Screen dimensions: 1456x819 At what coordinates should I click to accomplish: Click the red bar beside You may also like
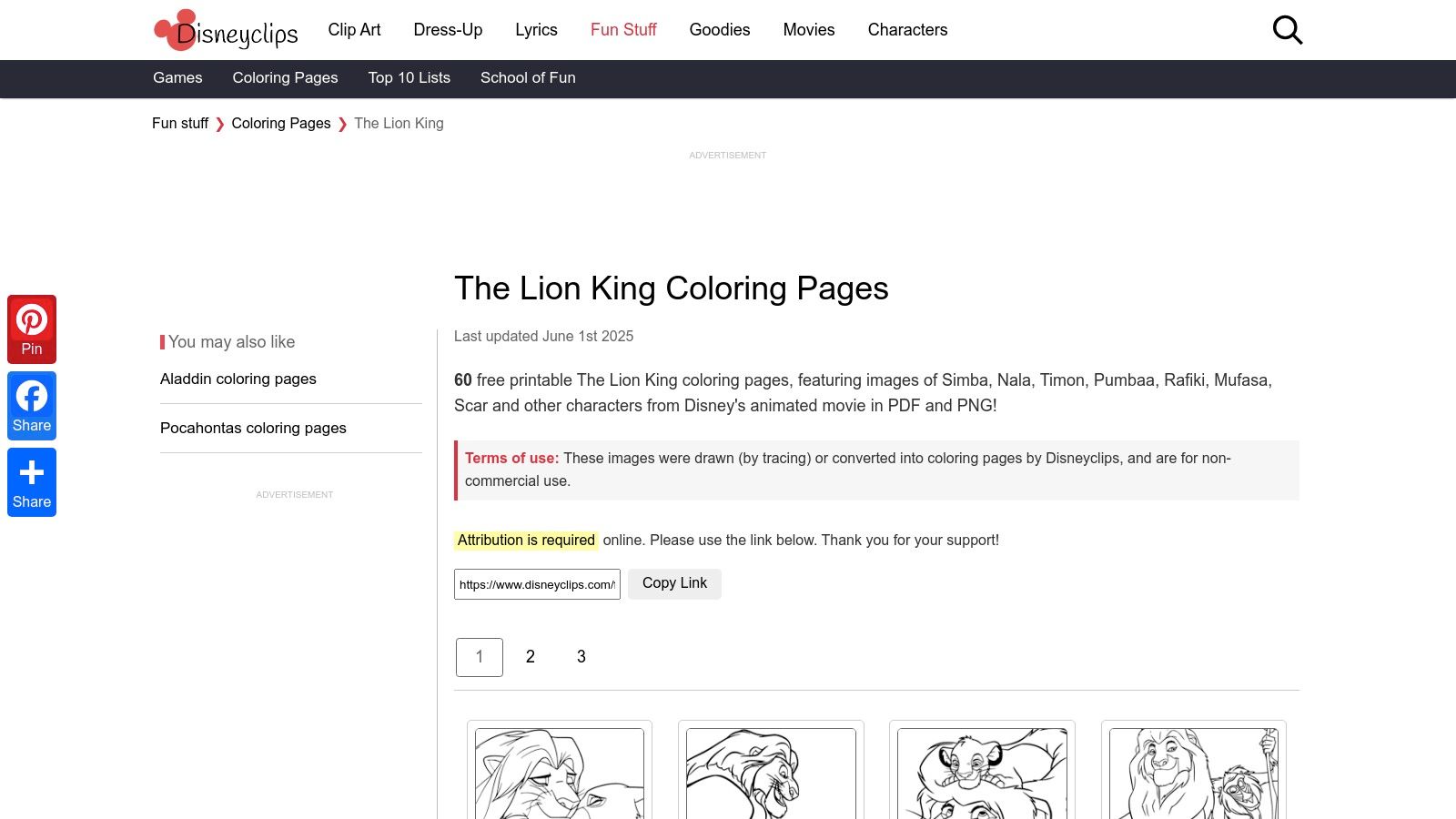pos(163,341)
